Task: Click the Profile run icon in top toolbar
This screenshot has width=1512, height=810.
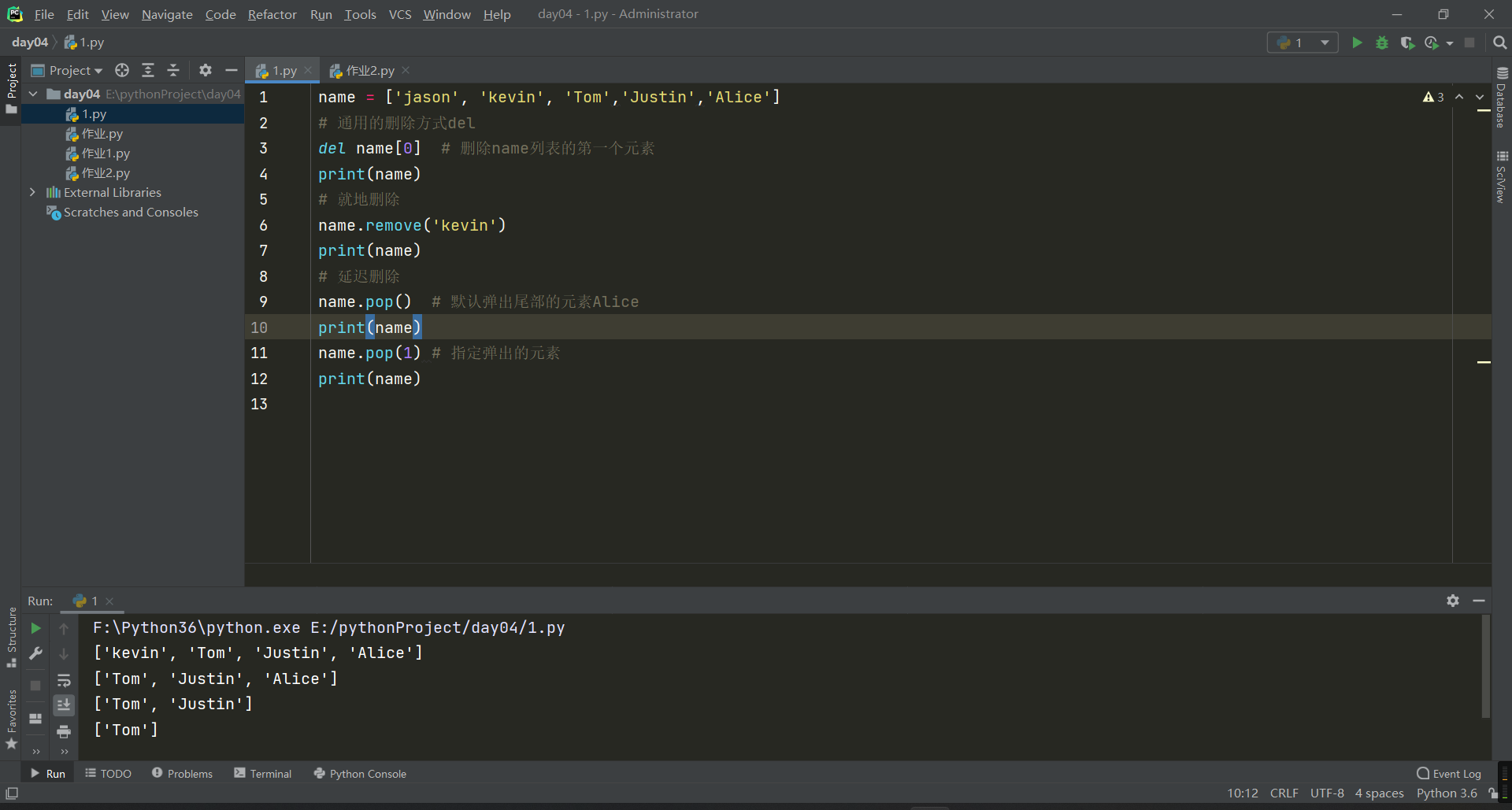Action: pos(1432,43)
